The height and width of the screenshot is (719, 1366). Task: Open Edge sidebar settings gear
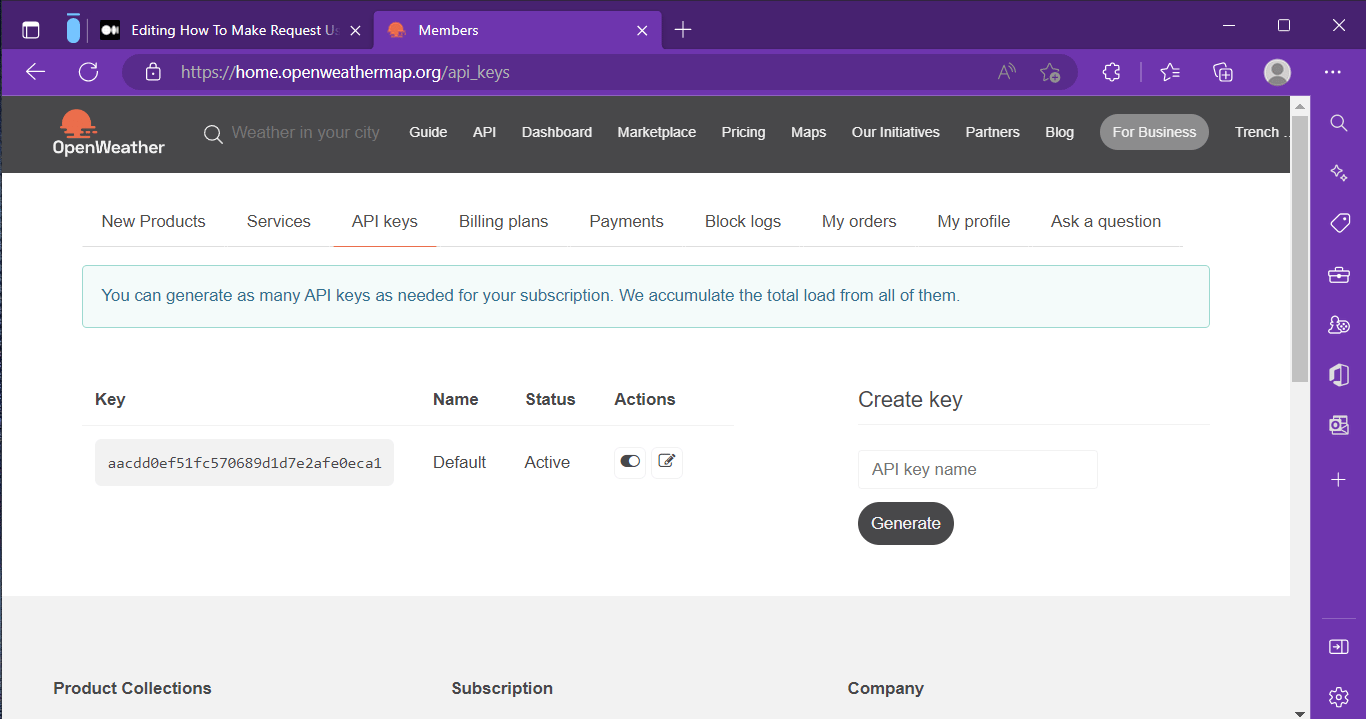1338,697
